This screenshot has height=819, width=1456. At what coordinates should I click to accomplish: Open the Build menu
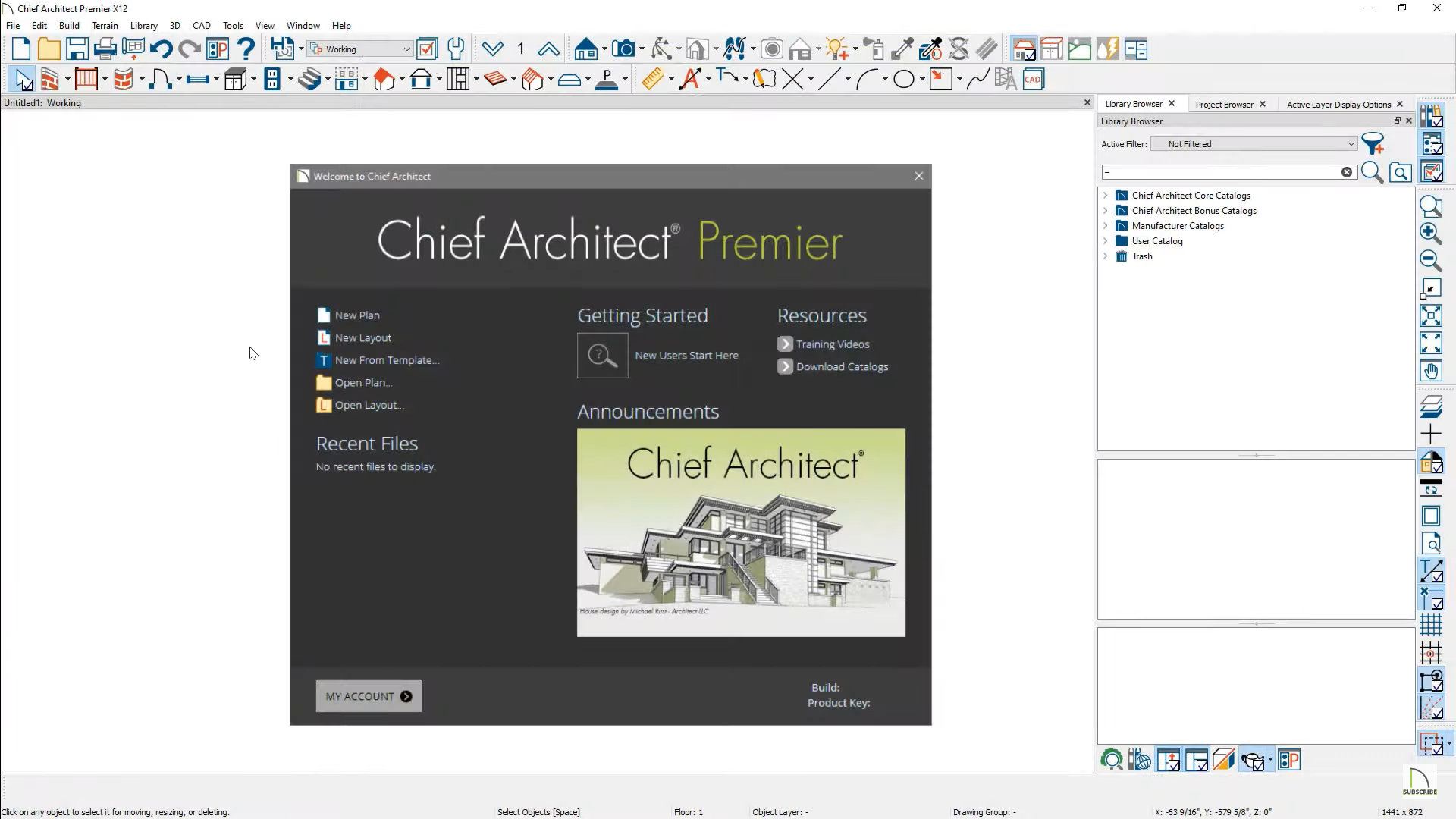[x=69, y=26]
